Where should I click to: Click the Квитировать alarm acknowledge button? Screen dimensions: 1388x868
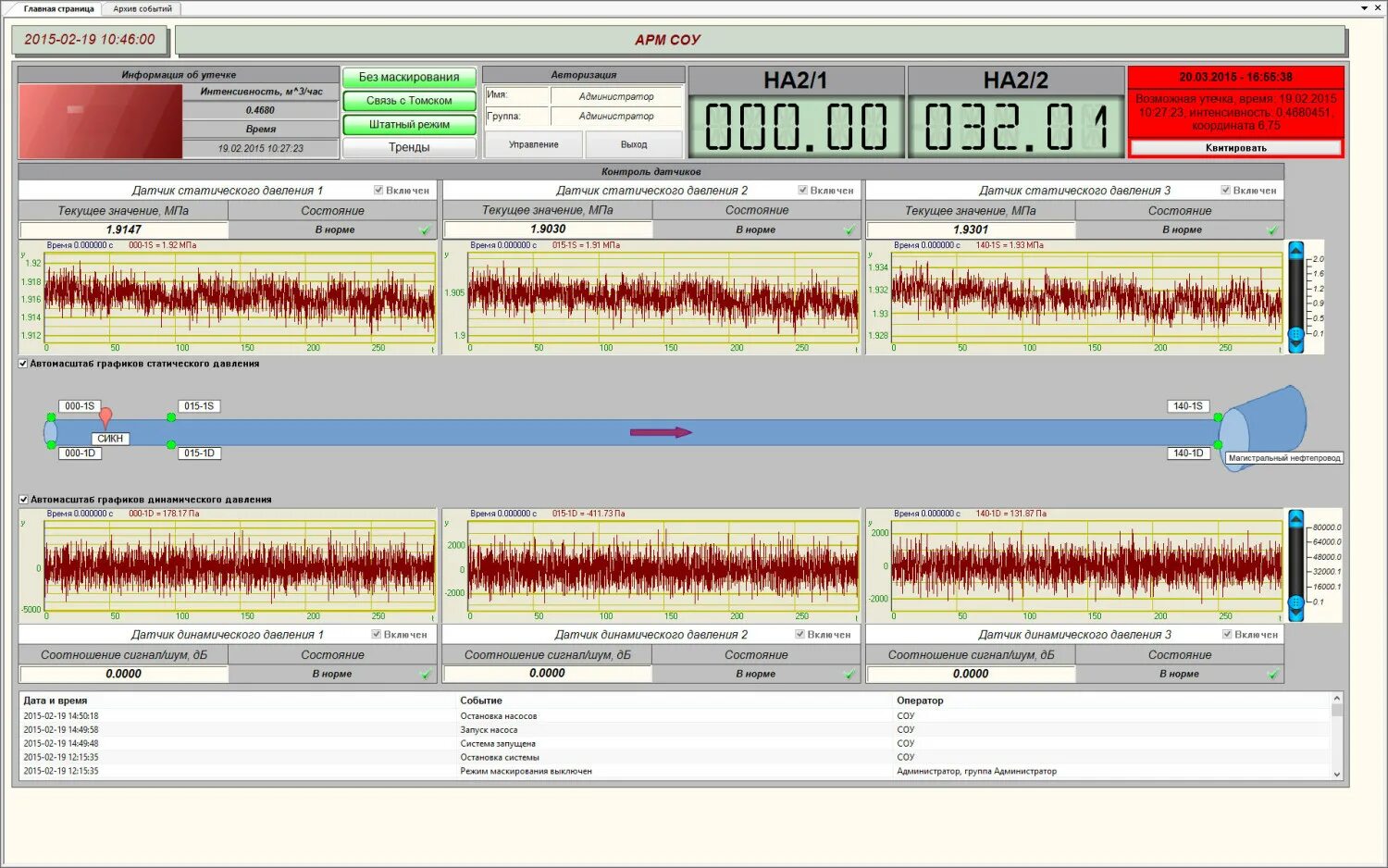point(1235,148)
